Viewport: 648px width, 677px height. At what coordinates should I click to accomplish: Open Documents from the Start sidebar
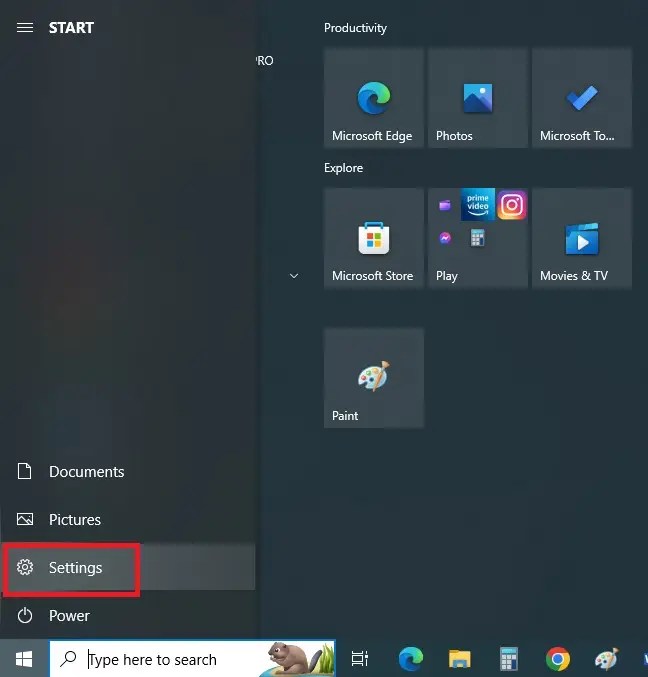tap(128, 471)
